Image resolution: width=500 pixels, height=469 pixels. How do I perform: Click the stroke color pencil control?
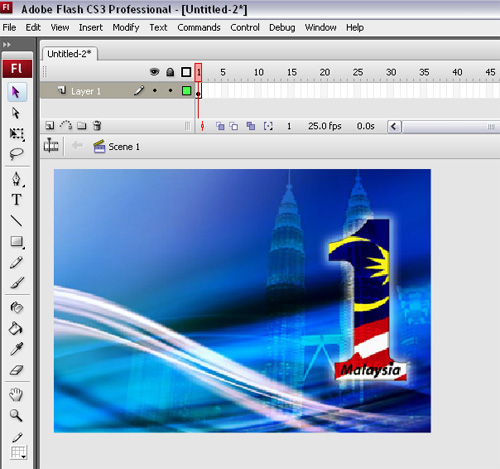point(17,437)
